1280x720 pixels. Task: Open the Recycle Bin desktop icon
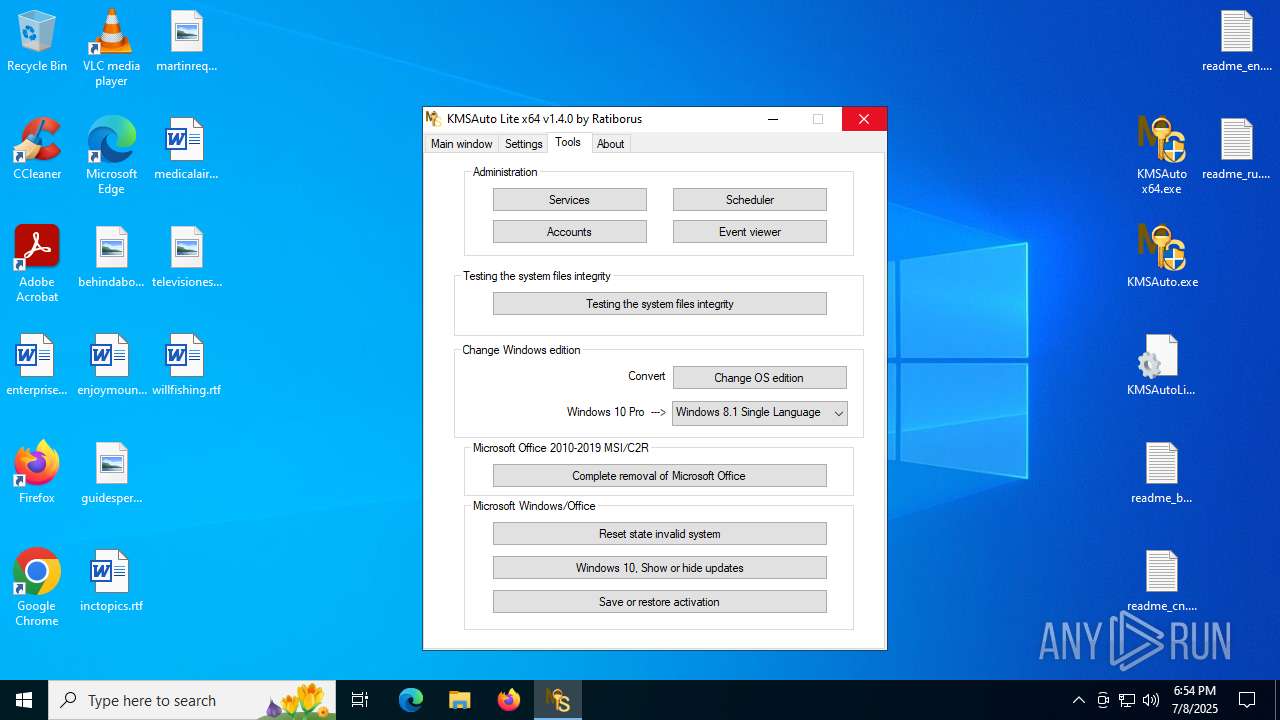click(x=37, y=42)
